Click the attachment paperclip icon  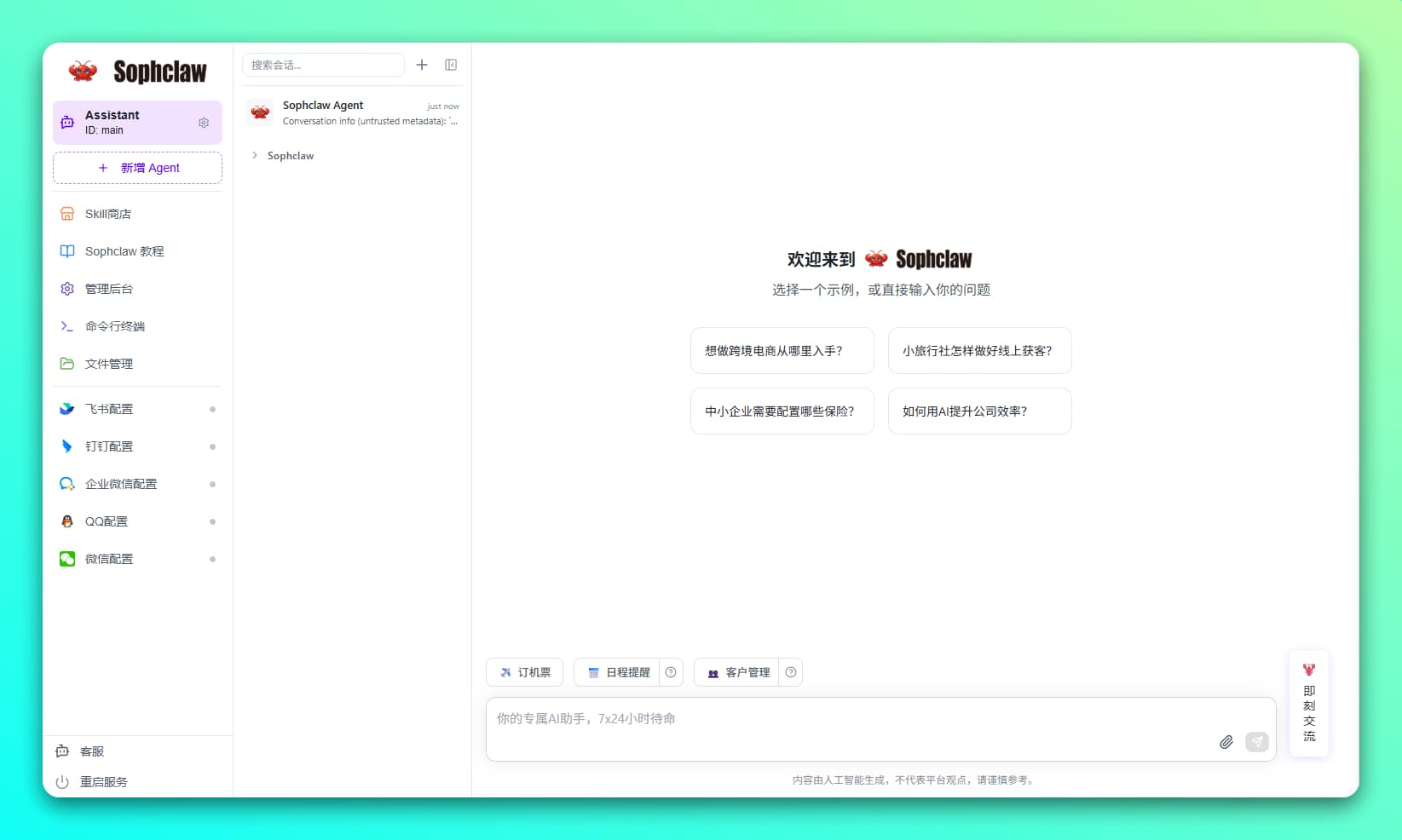[x=1226, y=742]
